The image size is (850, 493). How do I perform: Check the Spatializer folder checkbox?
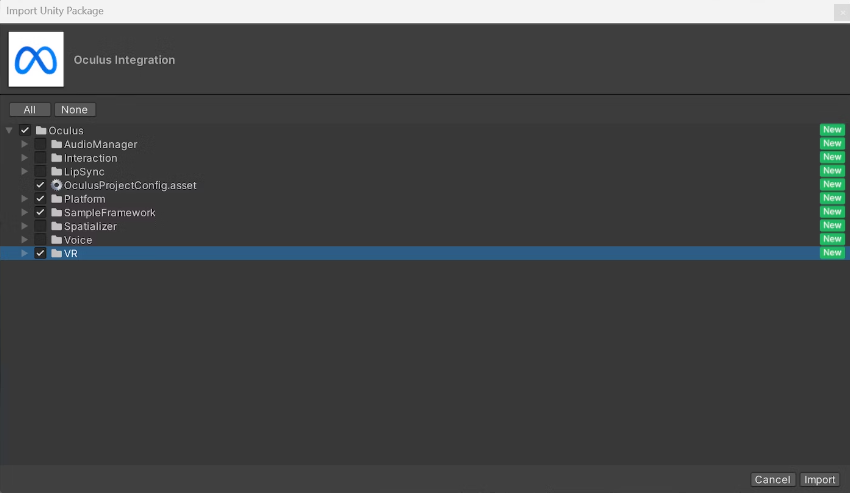(40, 226)
